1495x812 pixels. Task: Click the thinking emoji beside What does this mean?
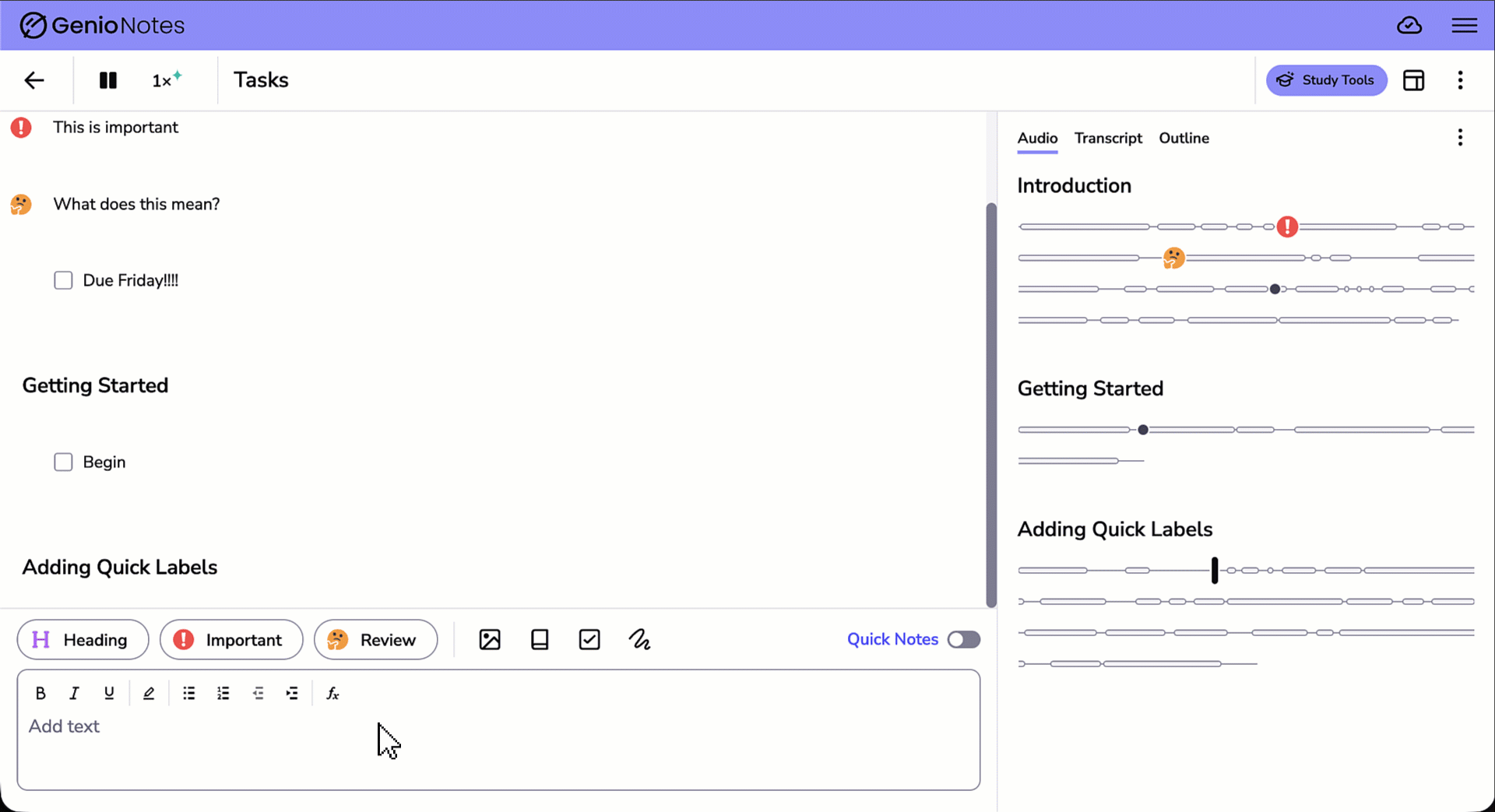21,205
